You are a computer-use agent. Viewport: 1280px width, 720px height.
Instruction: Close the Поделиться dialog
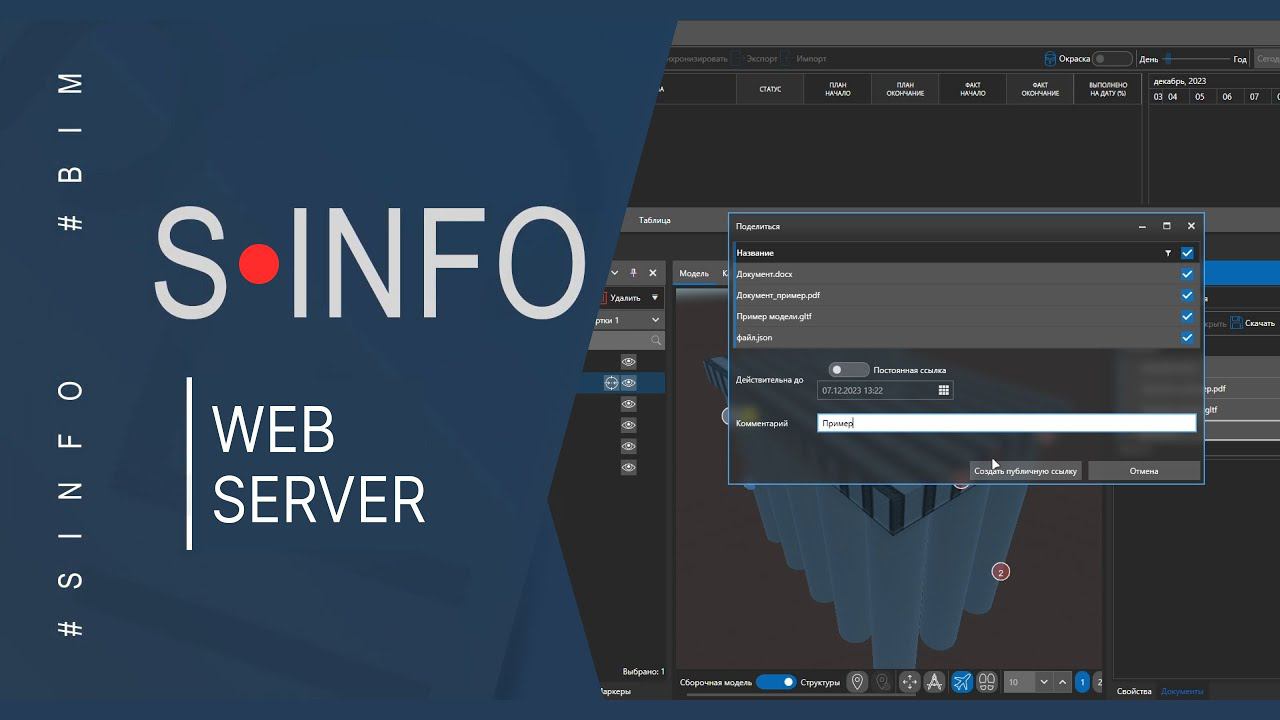coord(1191,227)
